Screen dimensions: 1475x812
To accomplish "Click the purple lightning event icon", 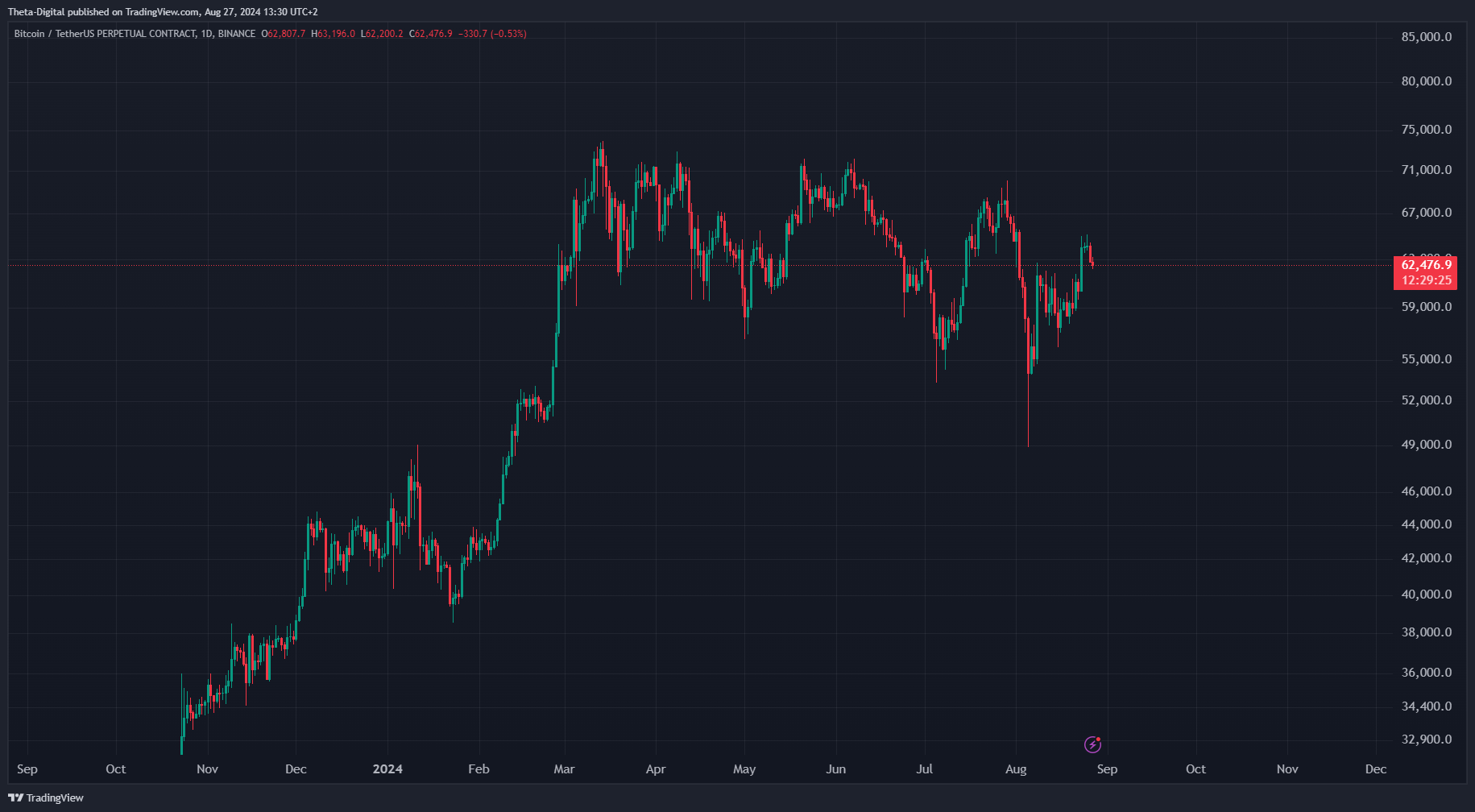I will tap(1092, 744).
